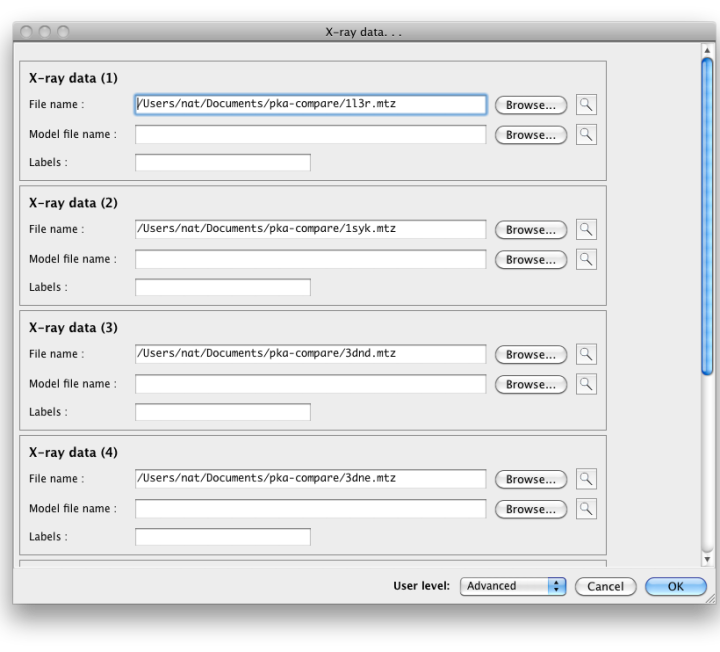
Task: Browse for X-ray data (4) model file
Action: tap(531, 509)
